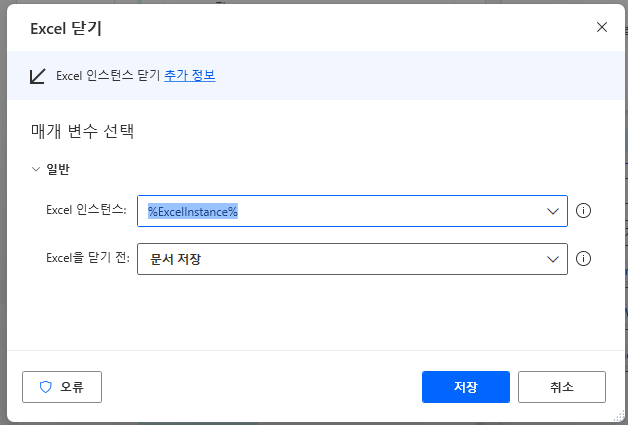628x425 pixels.
Task: Click the info icon beside Excel을 닫기 전 dropdown
Action: pyautogui.click(x=583, y=259)
